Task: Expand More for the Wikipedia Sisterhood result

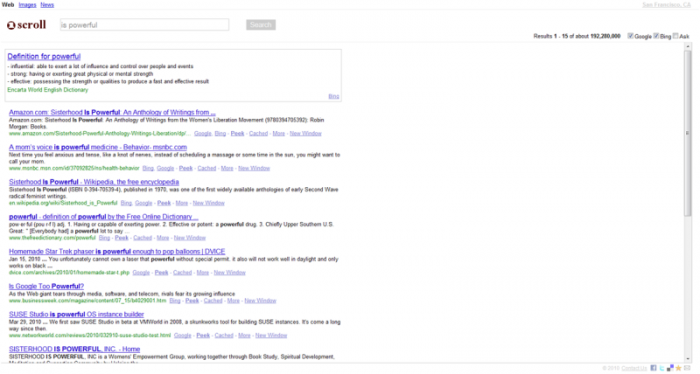Action: tap(182, 203)
